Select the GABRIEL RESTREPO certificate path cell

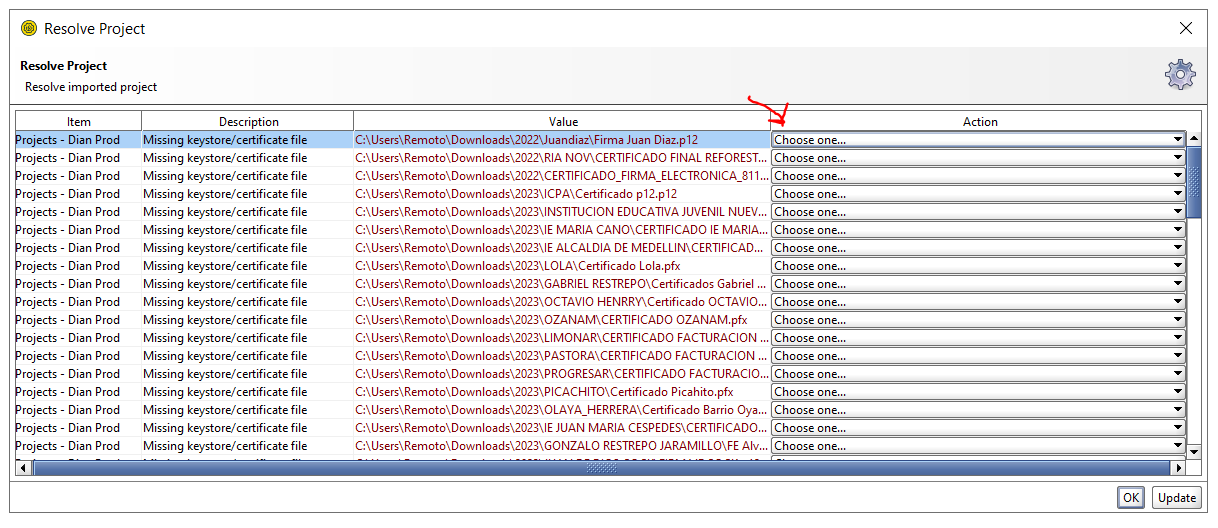coord(561,284)
